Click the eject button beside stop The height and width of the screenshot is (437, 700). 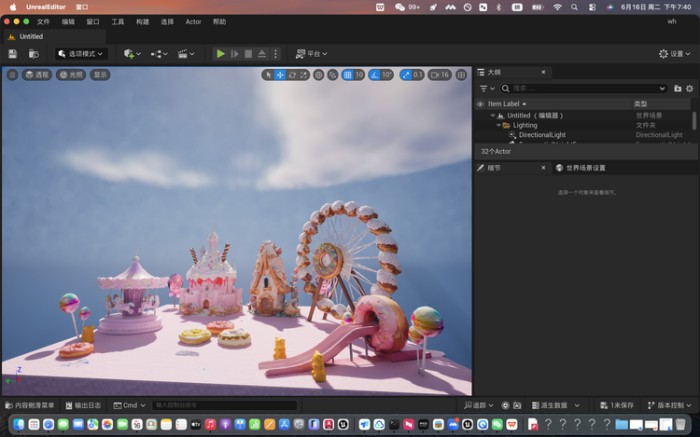262,54
